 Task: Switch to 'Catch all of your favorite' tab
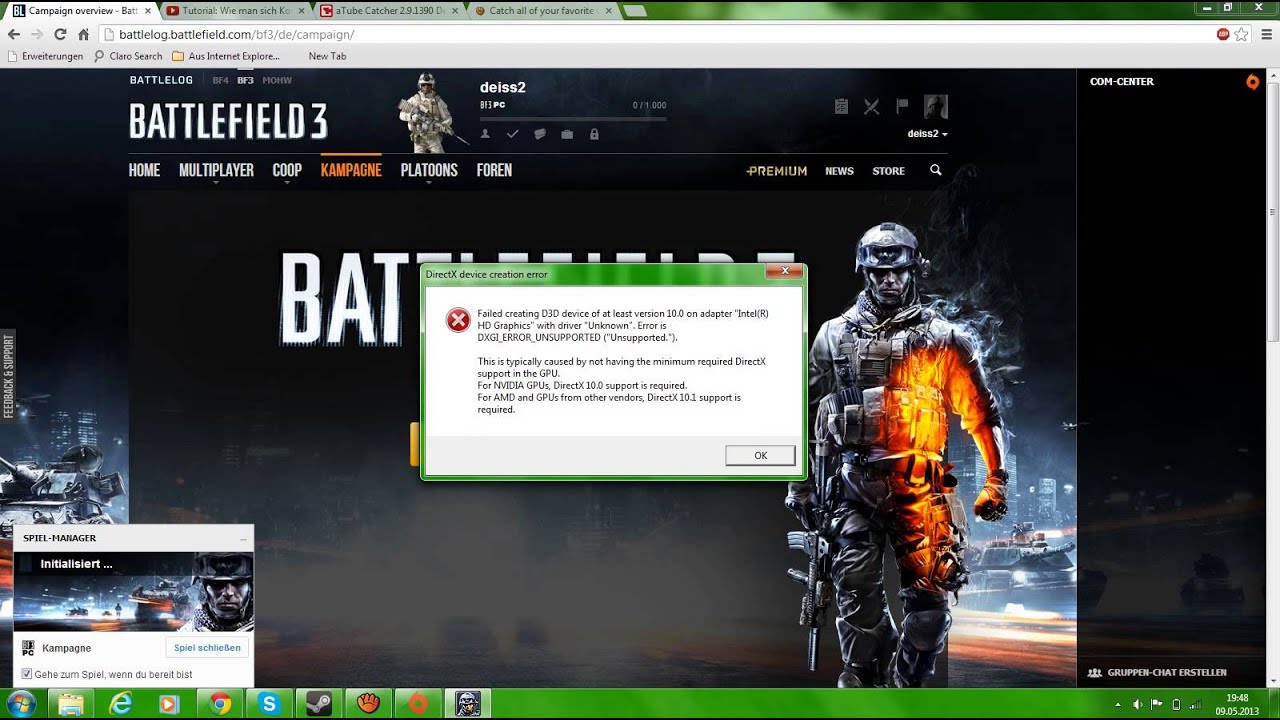542,11
